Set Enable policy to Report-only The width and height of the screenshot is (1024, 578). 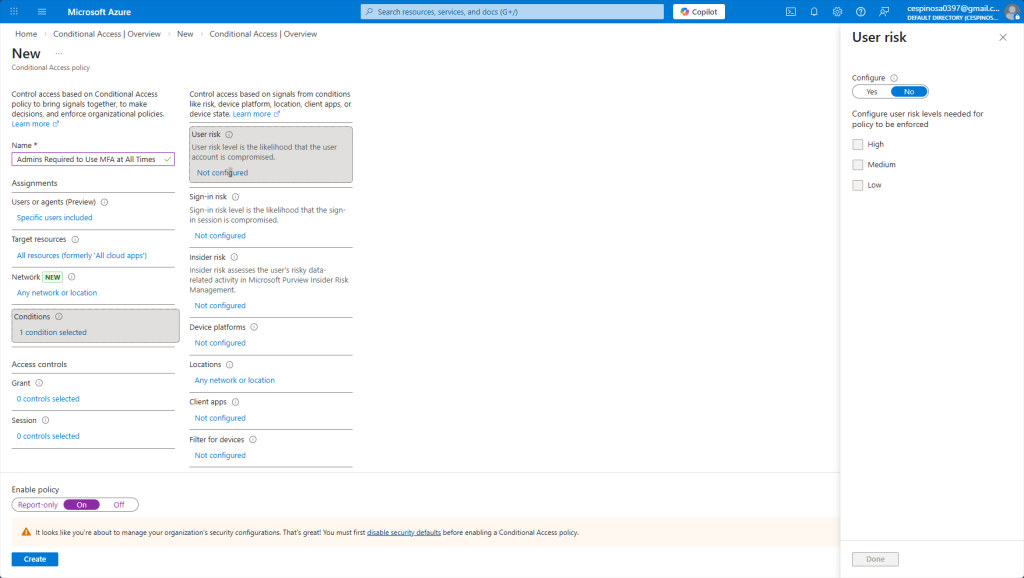(38, 505)
